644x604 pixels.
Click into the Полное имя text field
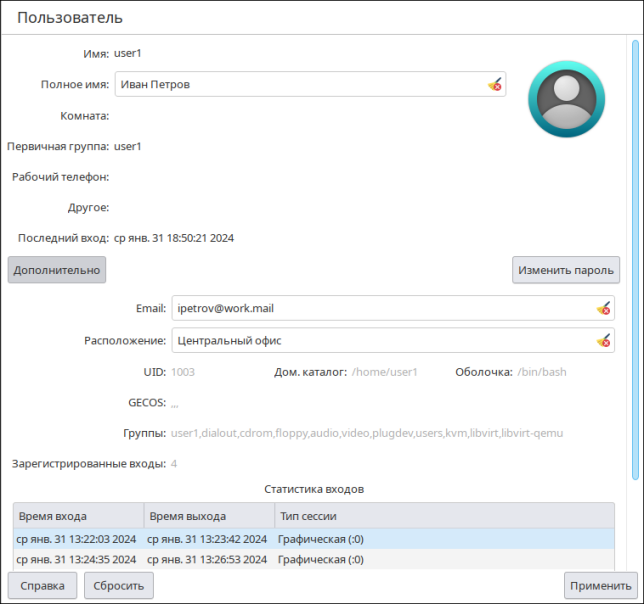(x=300, y=85)
